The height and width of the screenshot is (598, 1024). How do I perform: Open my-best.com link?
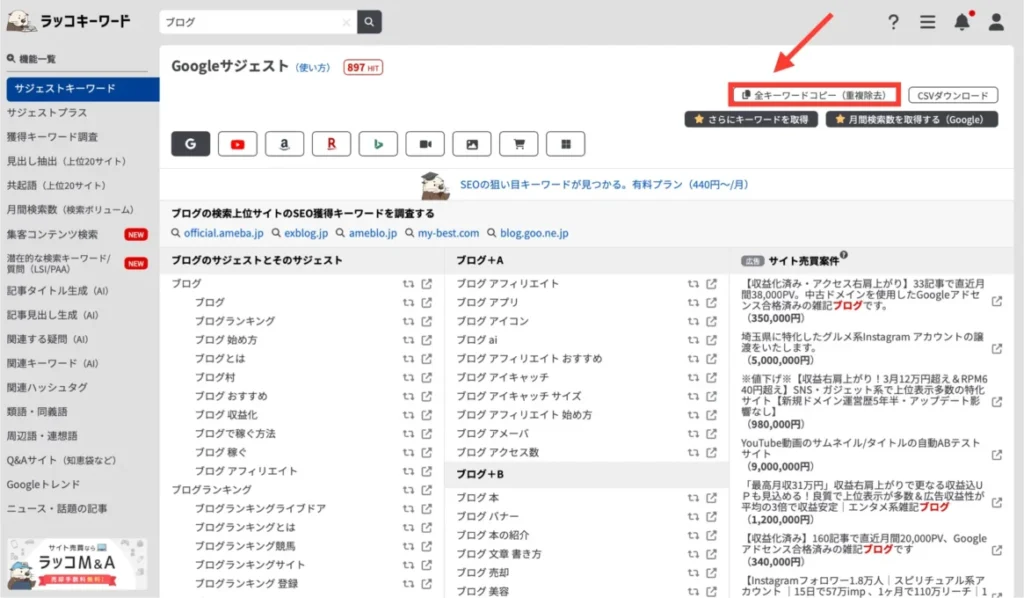[448, 233]
